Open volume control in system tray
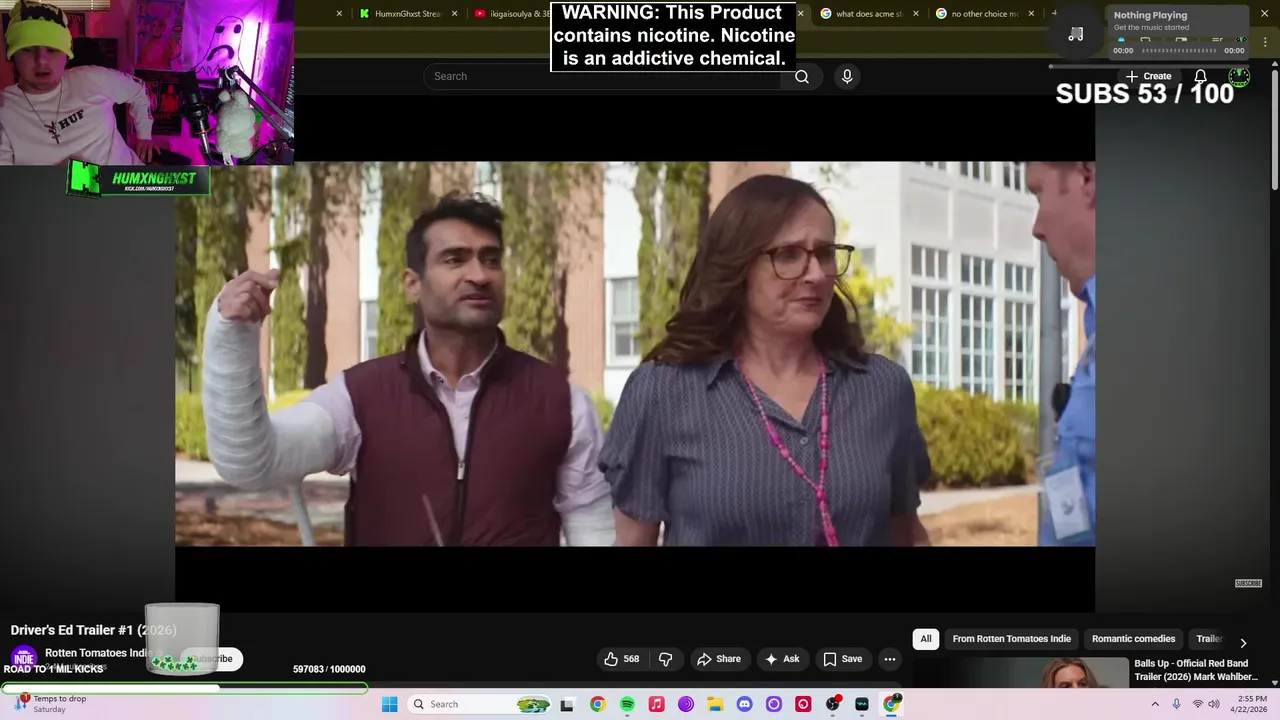The image size is (1280, 720). 1214,704
